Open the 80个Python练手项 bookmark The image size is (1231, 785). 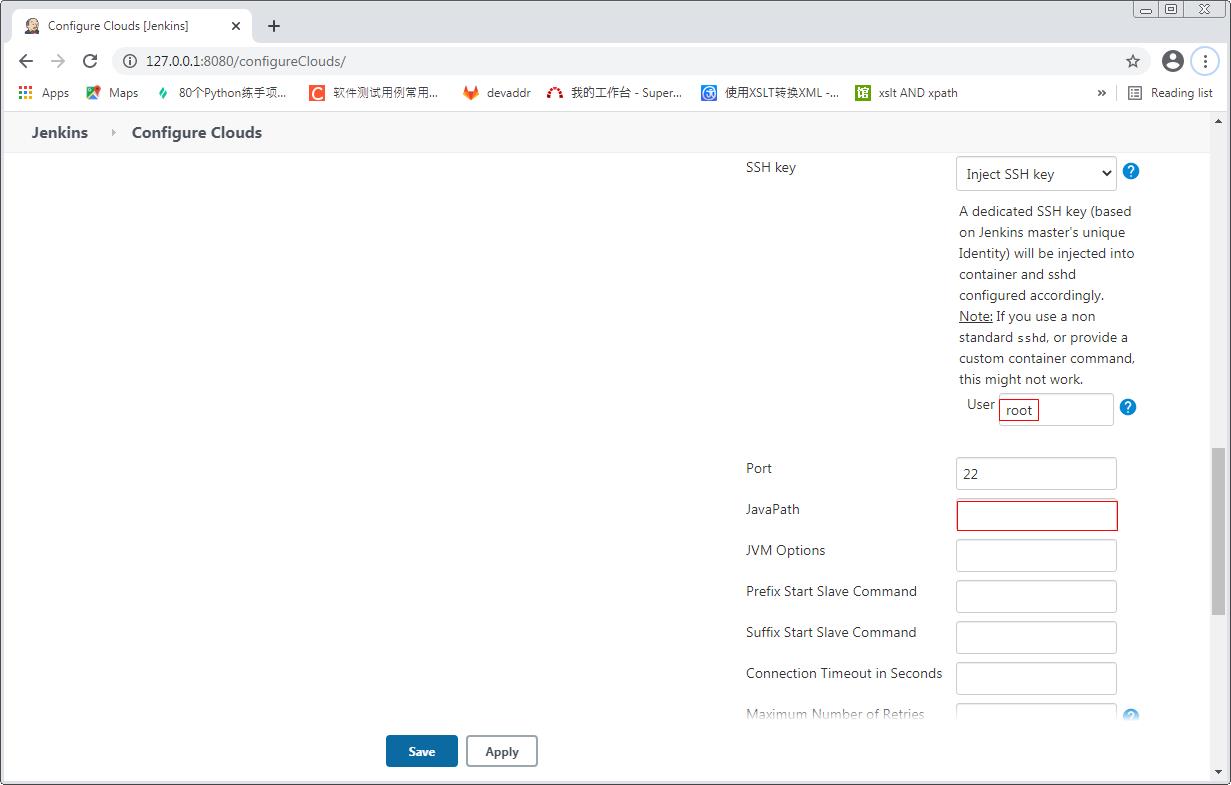tap(222, 93)
